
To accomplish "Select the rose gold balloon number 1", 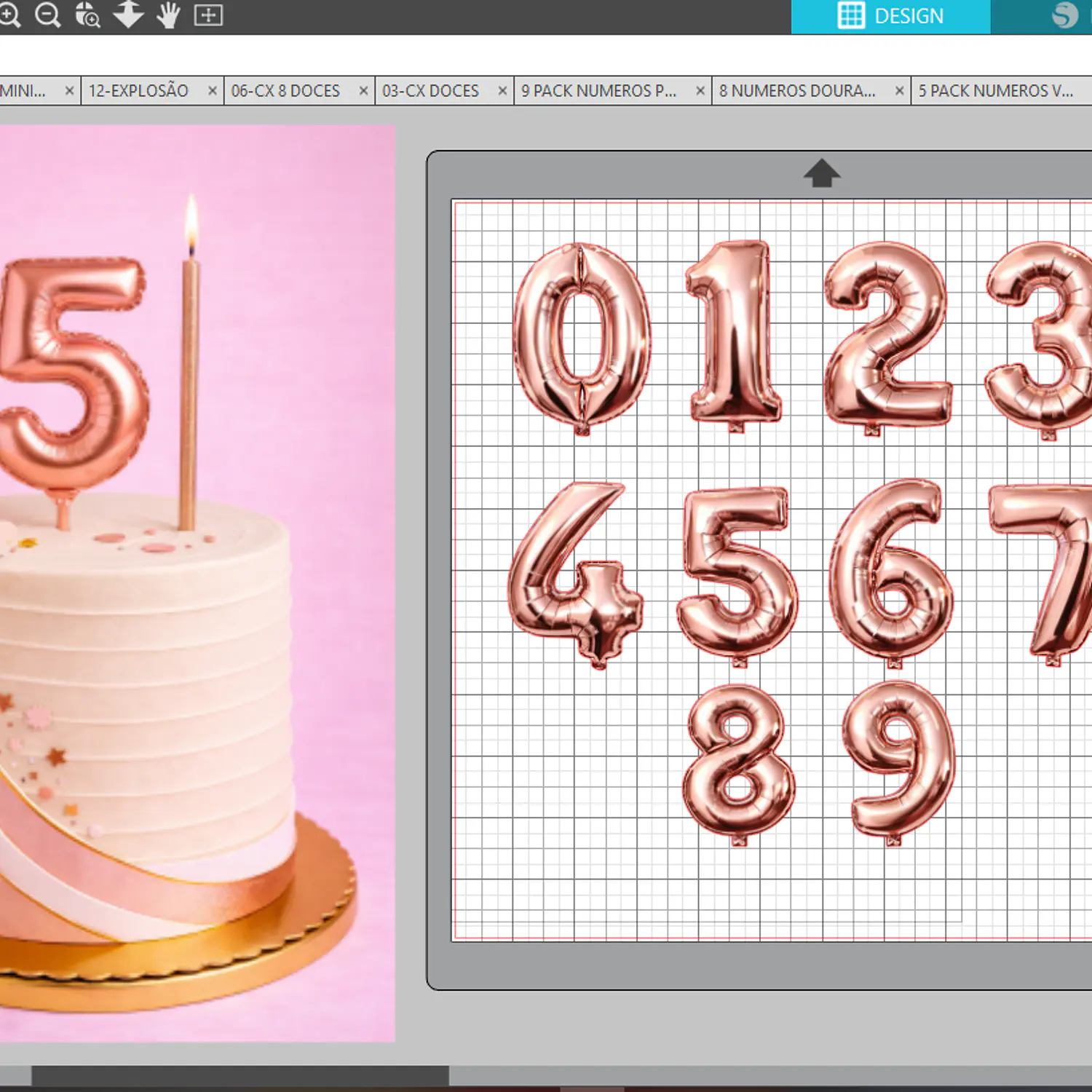I will [735, 339].
